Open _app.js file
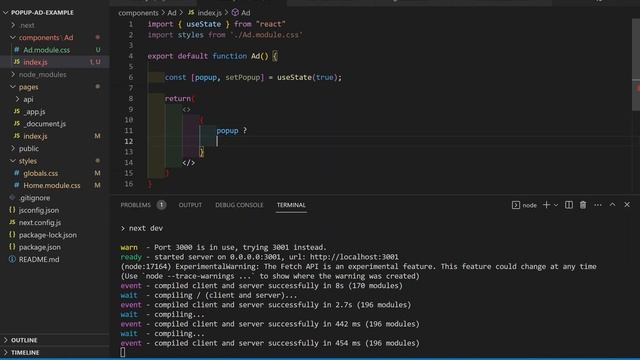Viewport: 640px width, 360px height. click(34, 111)
